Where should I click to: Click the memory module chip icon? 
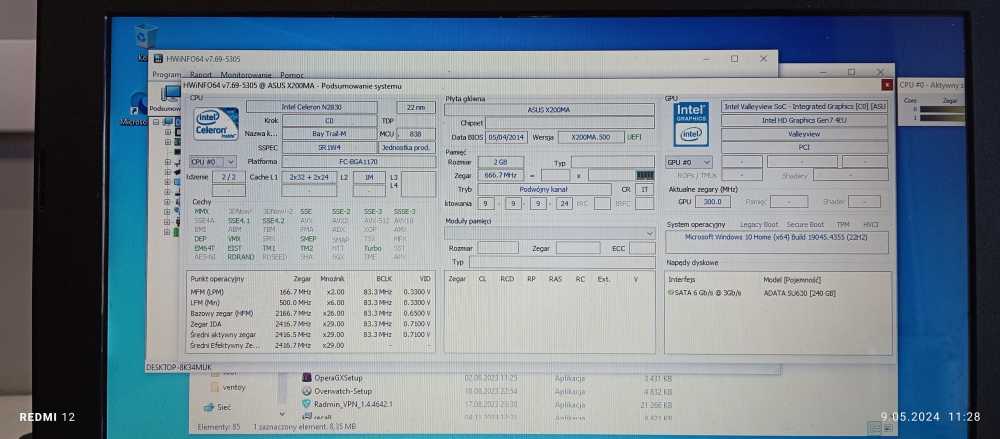coord(645,175)
